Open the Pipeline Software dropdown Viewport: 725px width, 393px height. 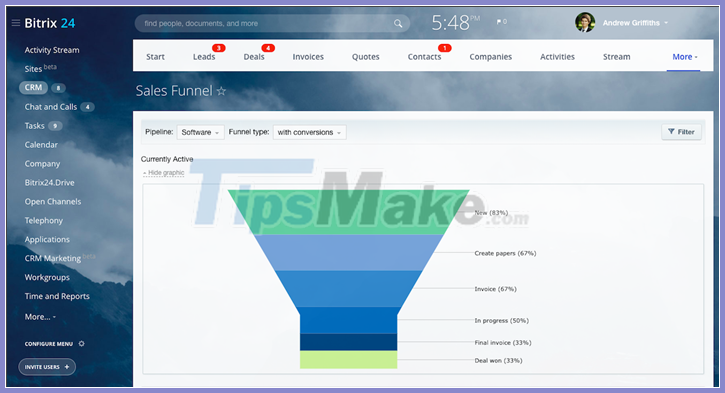200,132
